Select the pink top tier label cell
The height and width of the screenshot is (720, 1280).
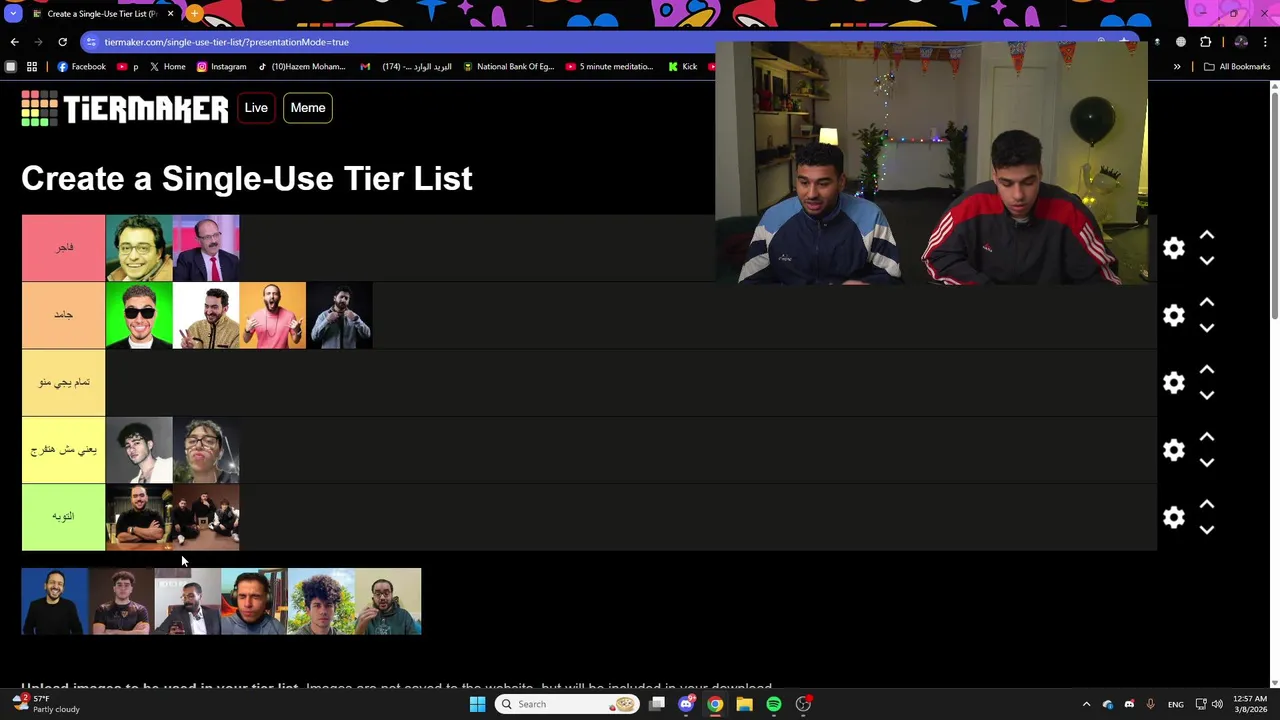(63, 248)
